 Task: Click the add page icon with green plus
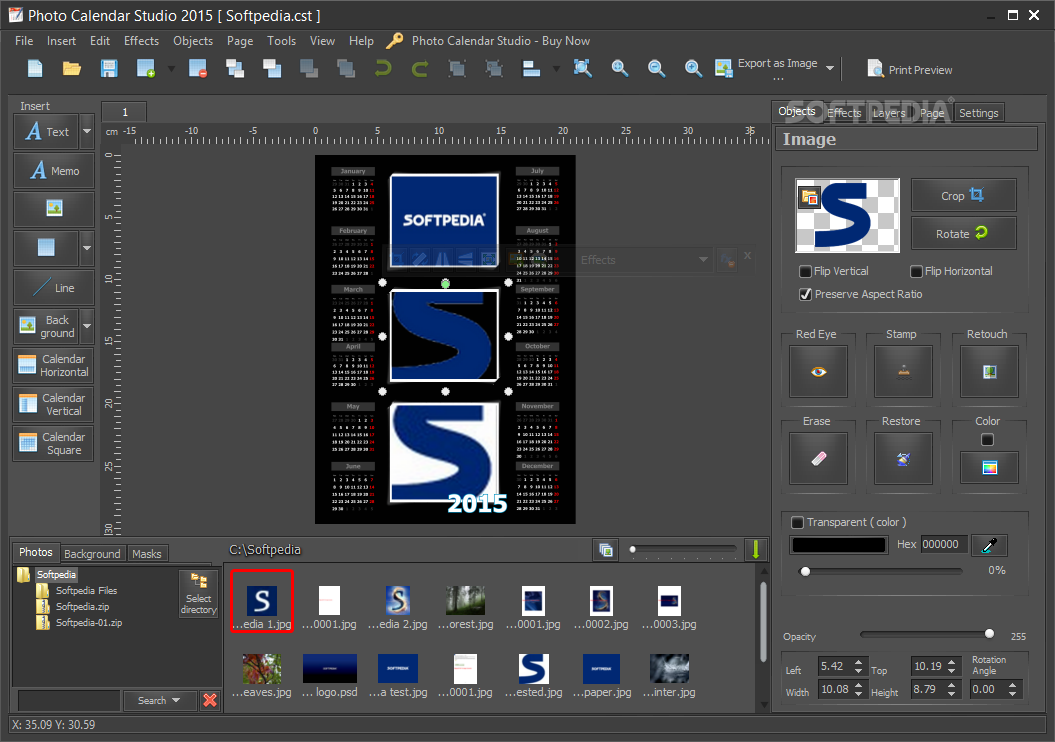146,69
